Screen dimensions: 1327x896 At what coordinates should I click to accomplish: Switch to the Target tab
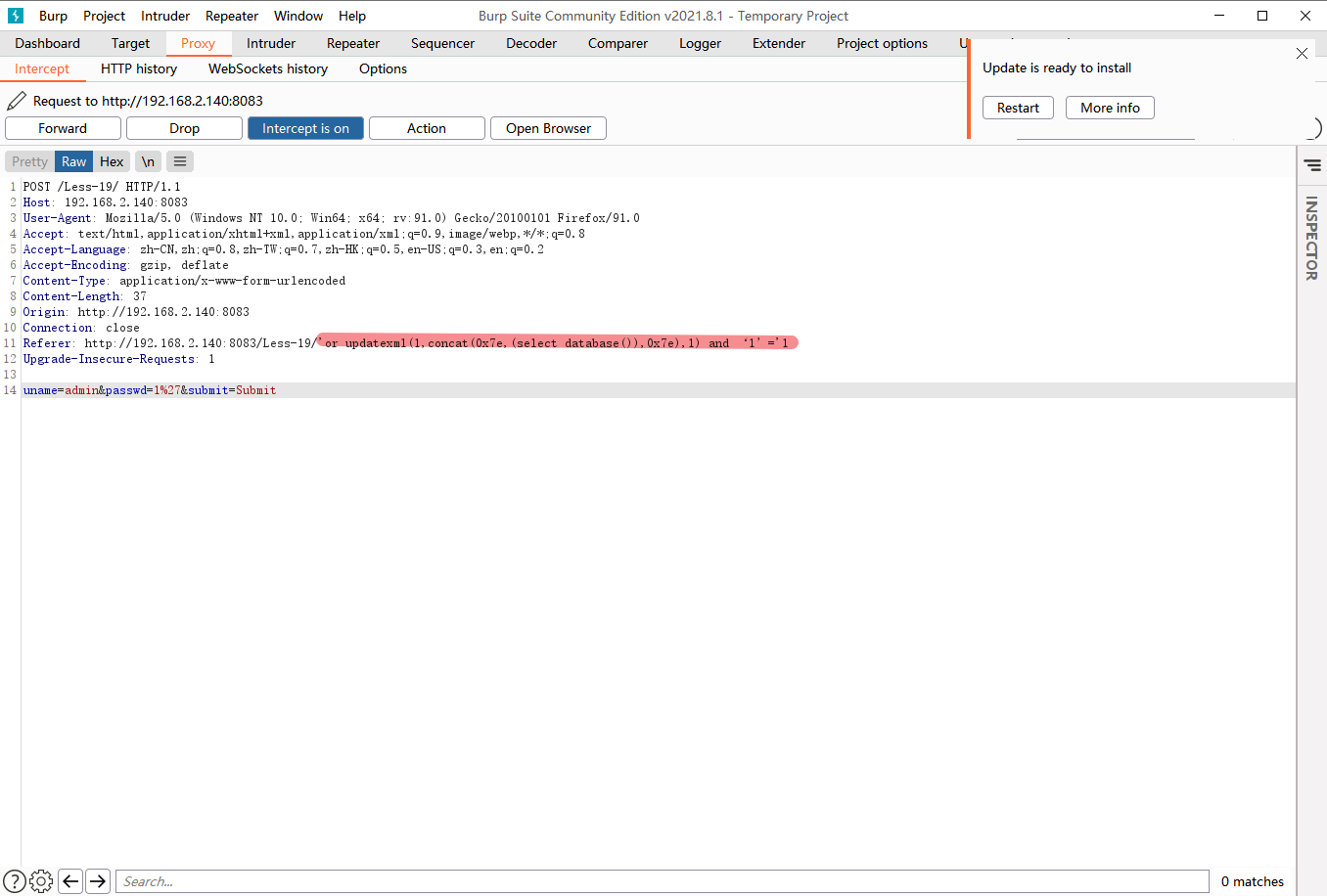tap(130, 43)
